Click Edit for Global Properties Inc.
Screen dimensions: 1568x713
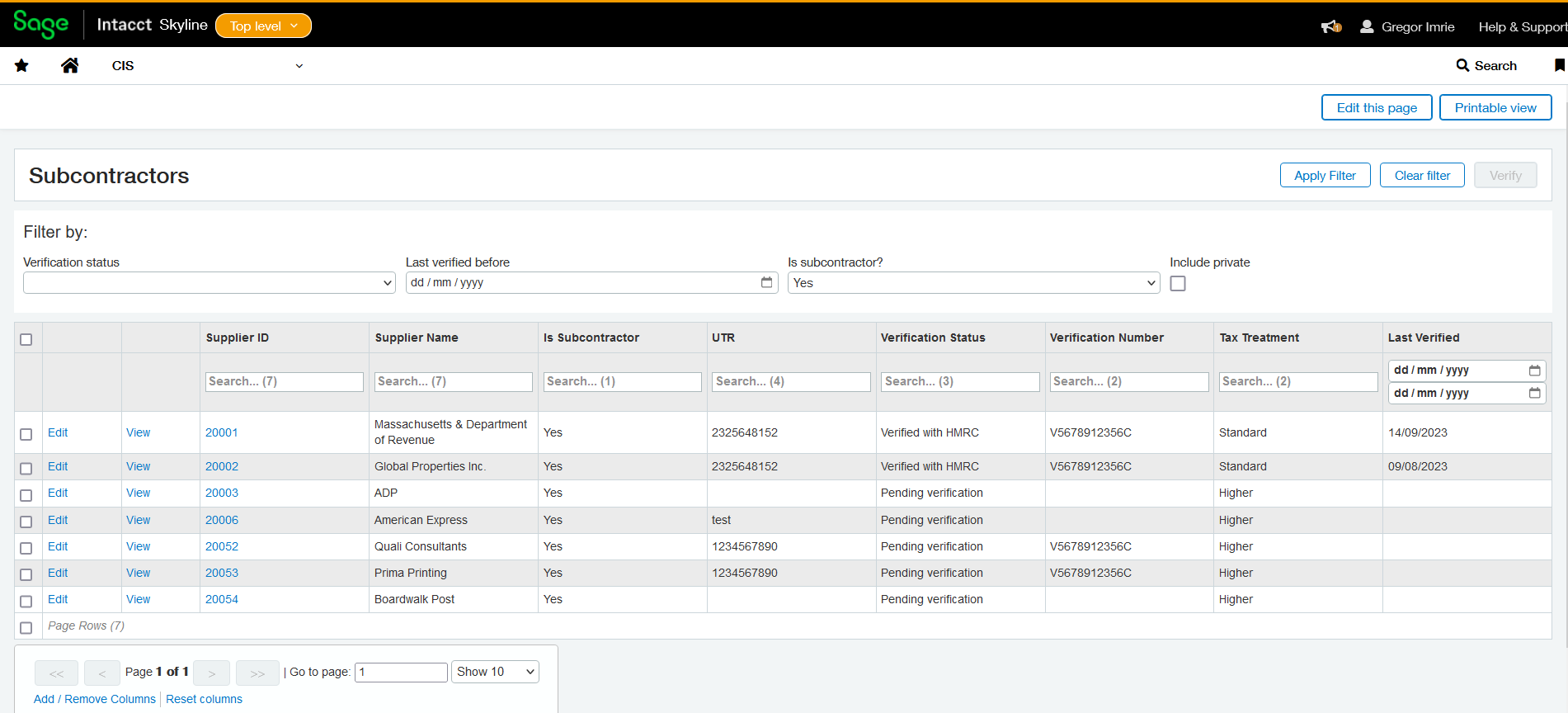[x=58, y=466]
